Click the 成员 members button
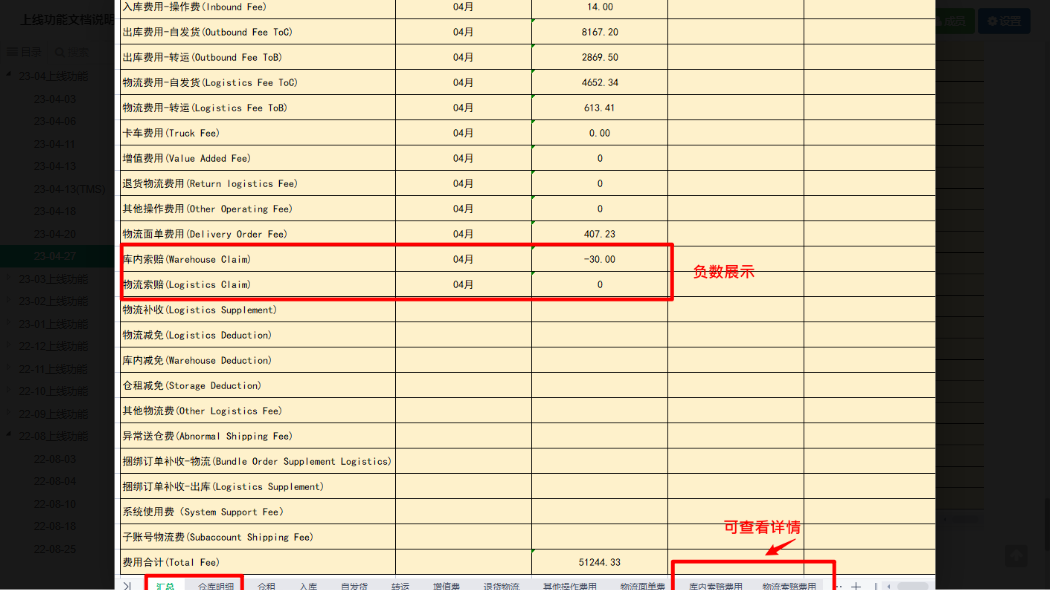Viewport: 1050px width, 590px height. pos(954,21)
